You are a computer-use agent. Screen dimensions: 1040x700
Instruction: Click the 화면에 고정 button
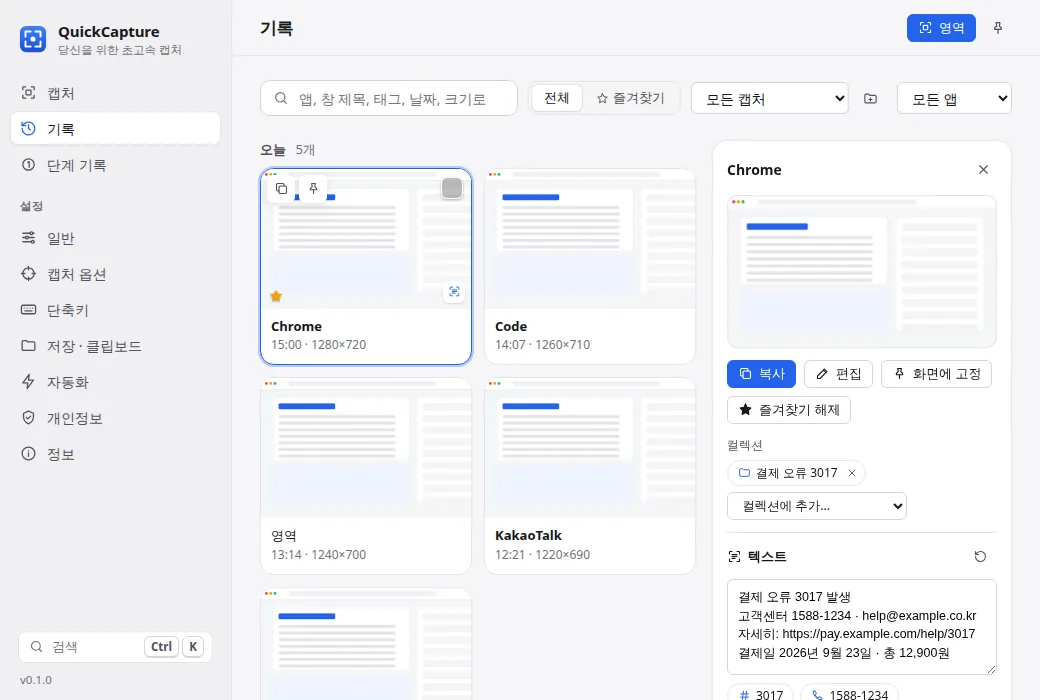pos(936,374)
